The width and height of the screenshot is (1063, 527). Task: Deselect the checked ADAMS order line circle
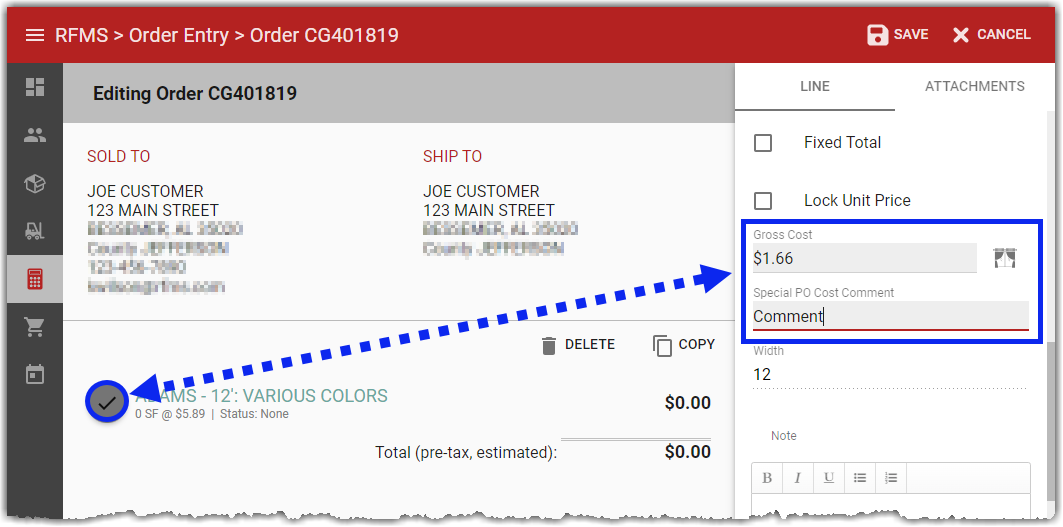[x=106, y=402]
